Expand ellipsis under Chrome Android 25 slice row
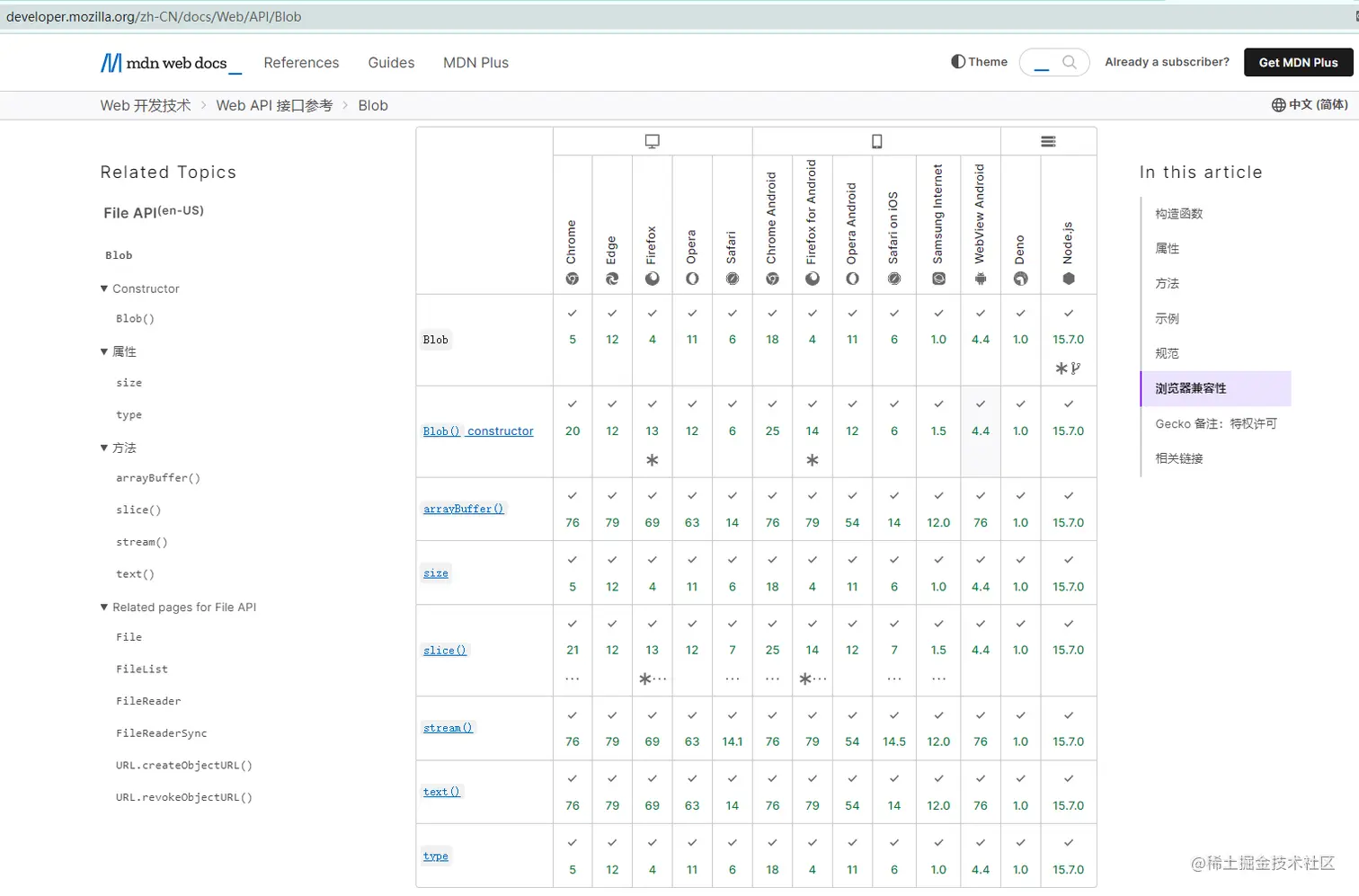 (x=772, y=679)
